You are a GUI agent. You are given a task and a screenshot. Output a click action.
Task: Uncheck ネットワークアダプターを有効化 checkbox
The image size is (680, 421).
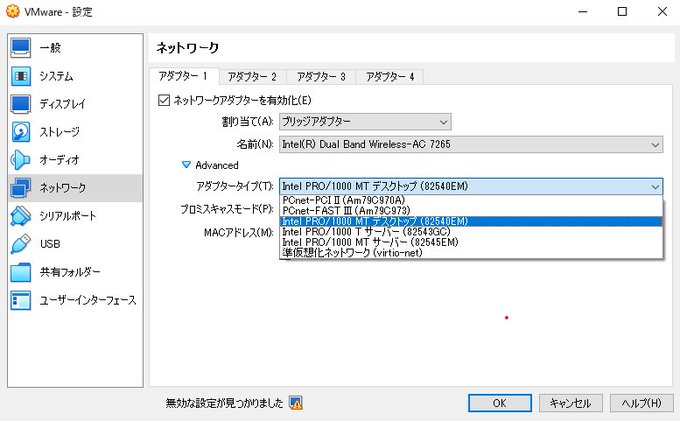(x=164, y=101)
